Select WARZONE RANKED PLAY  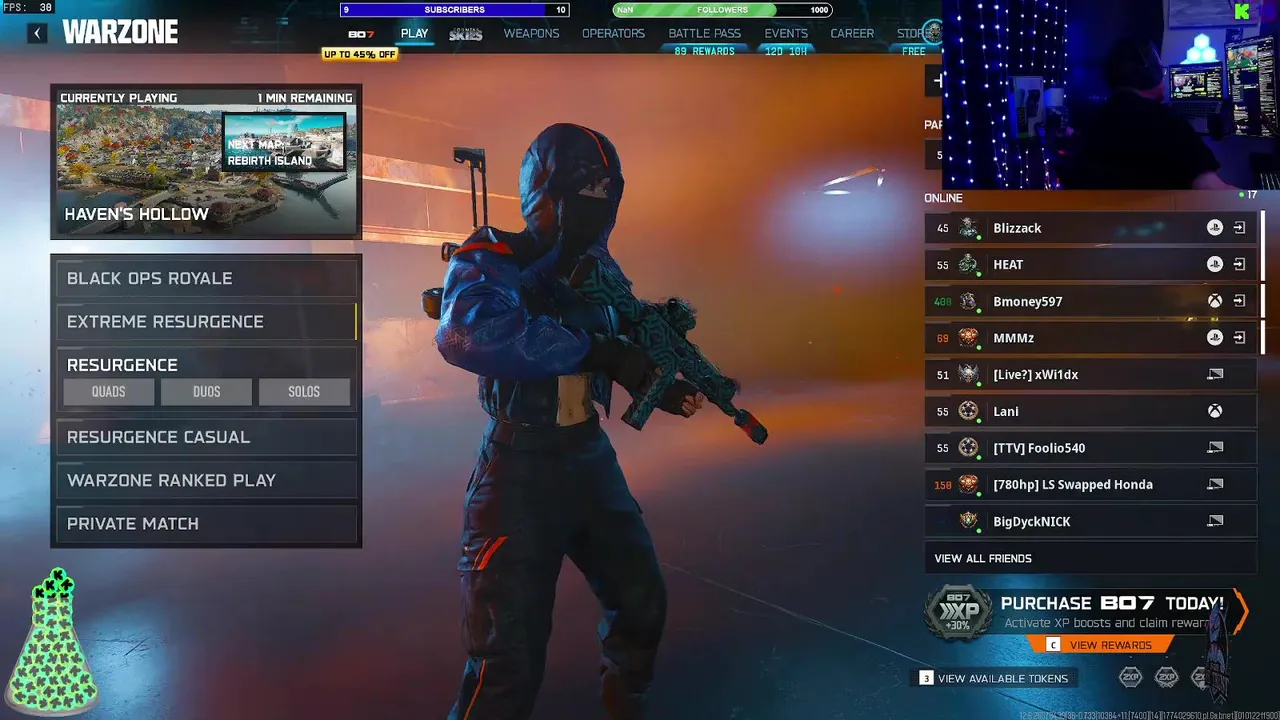coord(206,480)
